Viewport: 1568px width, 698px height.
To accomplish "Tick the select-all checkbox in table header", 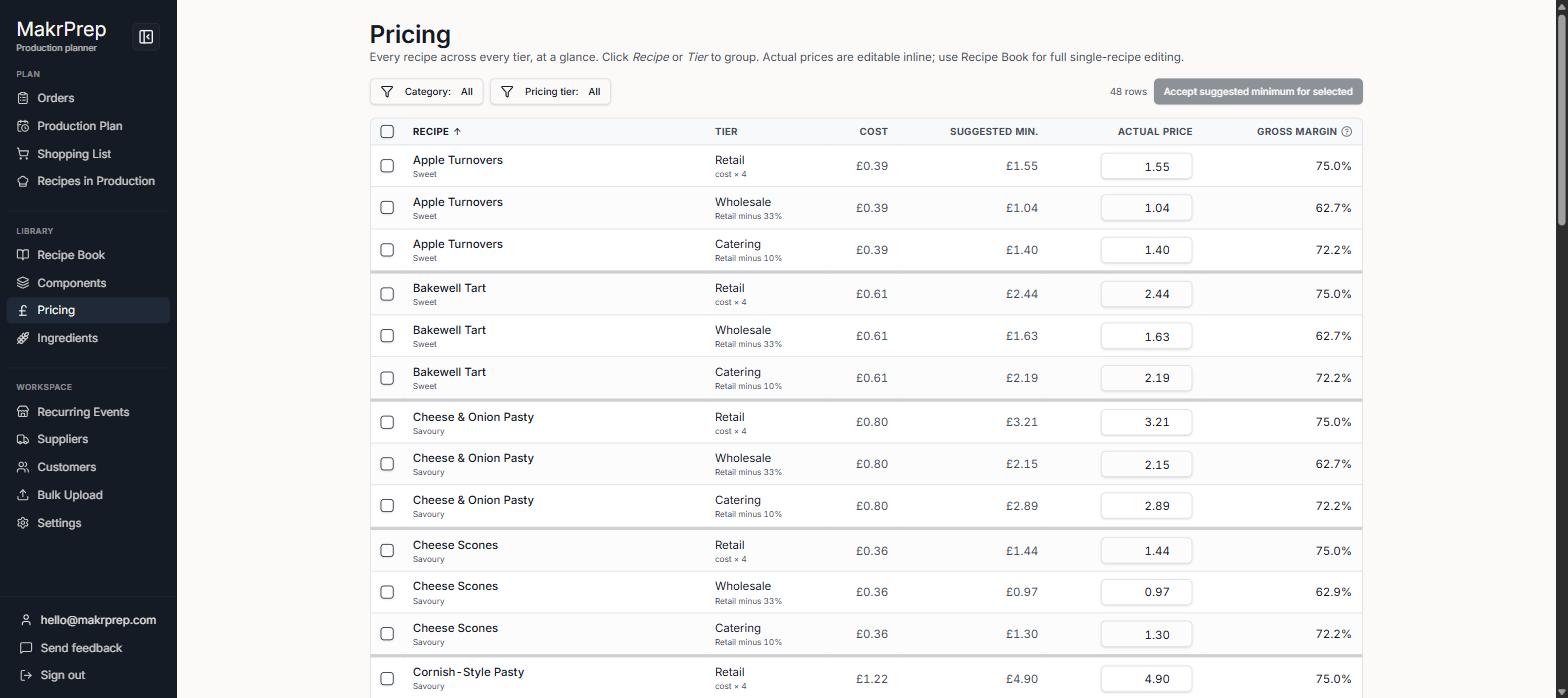I will [387, 132].
